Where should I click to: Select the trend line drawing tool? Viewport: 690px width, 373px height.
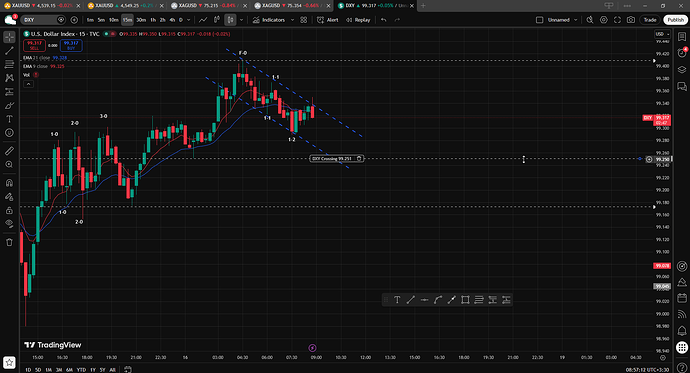click(9, 51)
